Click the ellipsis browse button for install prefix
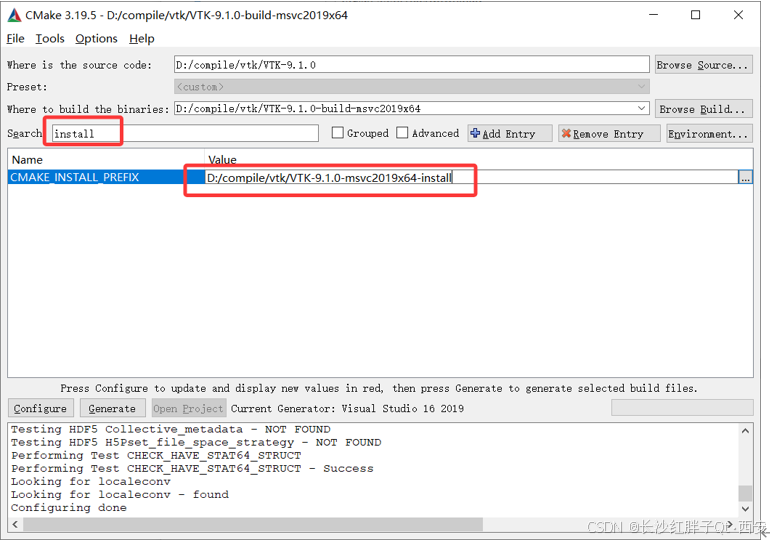Image resolution: width=770 pixels, height=541 pixels. click(x=745, y=177)
